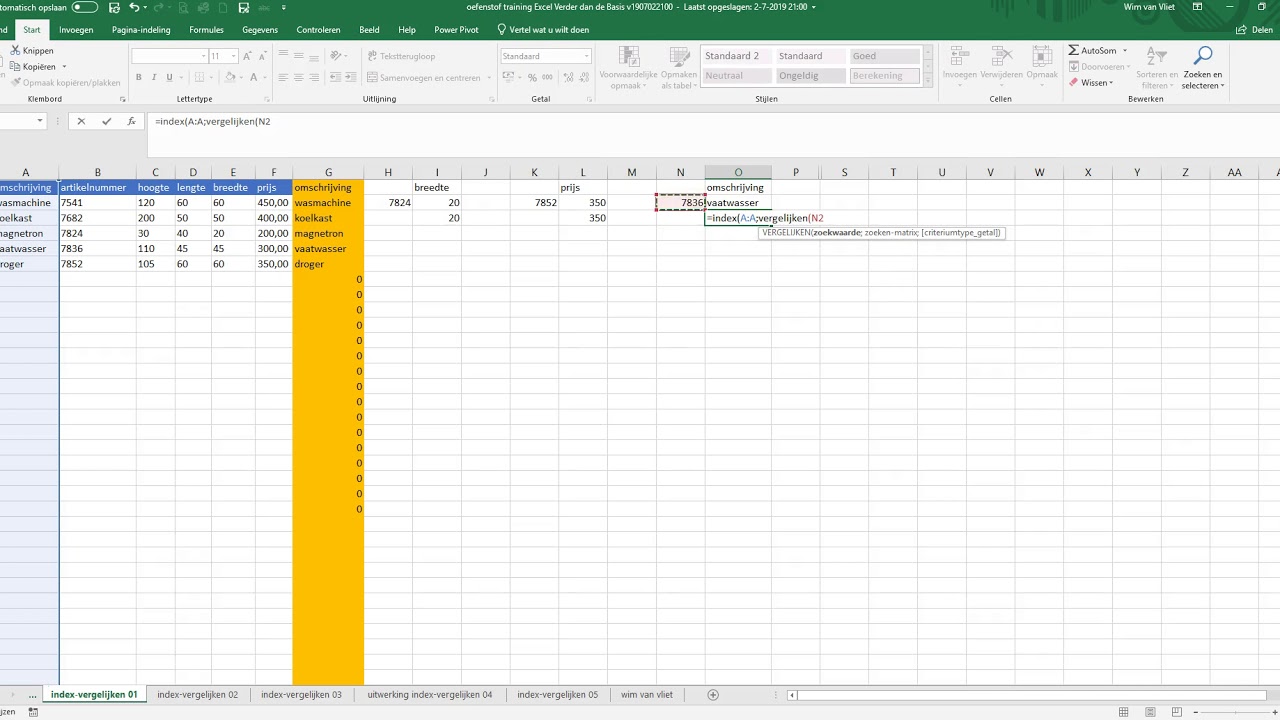1280x720 pixels.
Task: Select the 'Ongeldig' cell style
Action: pos(810,75)
